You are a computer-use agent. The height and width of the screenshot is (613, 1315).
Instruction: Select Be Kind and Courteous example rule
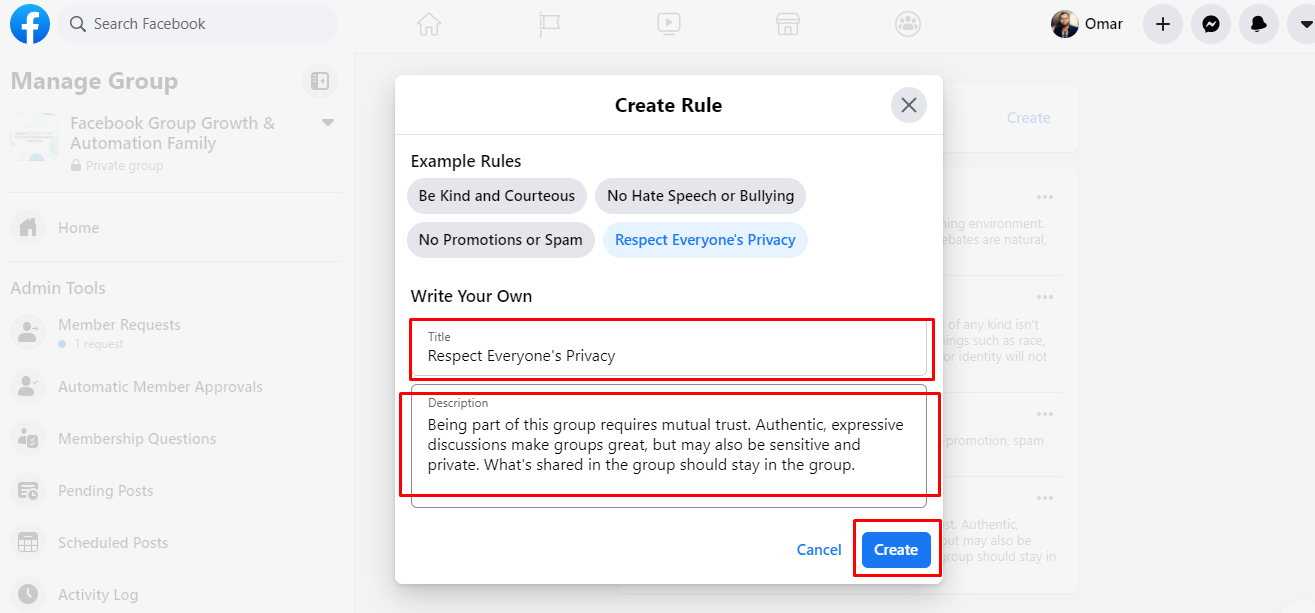497,196
